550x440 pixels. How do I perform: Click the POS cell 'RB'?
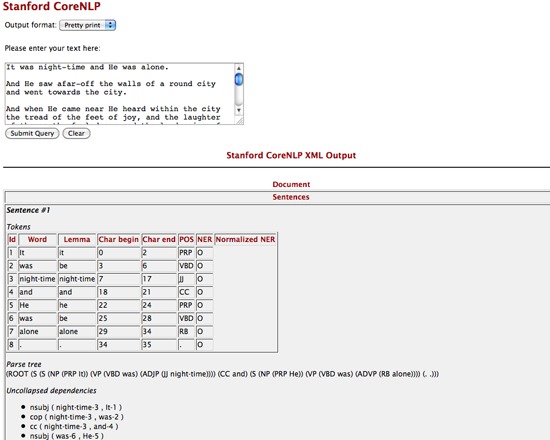click(x=186, y=332)
